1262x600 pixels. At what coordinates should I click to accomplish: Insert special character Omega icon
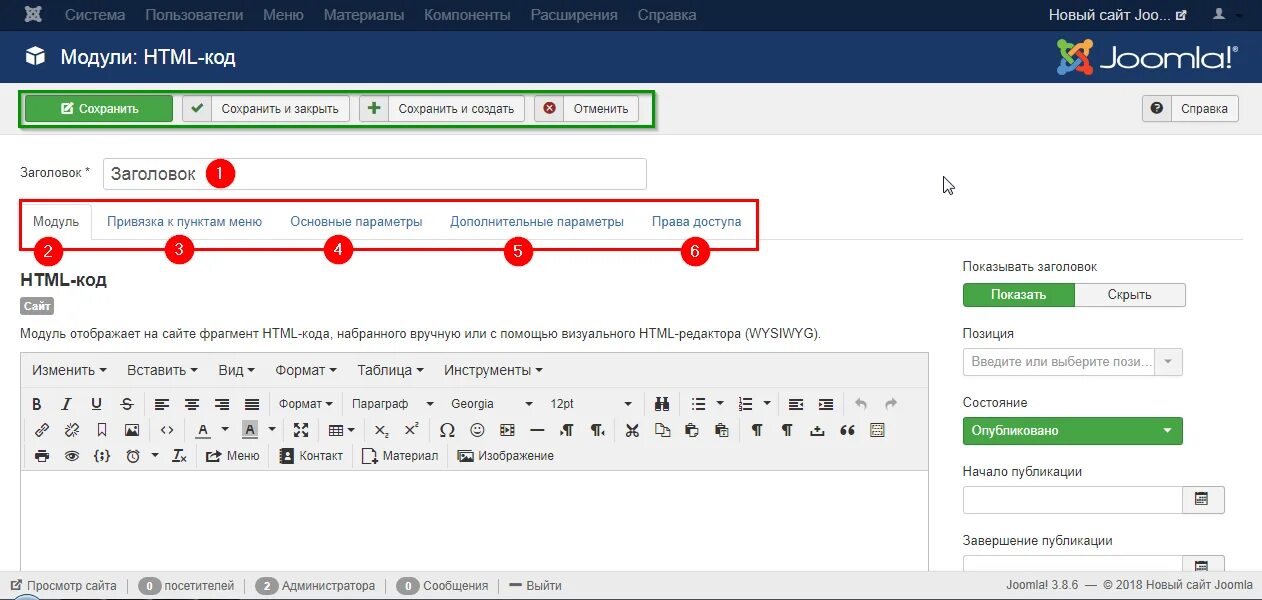(447, 430)
